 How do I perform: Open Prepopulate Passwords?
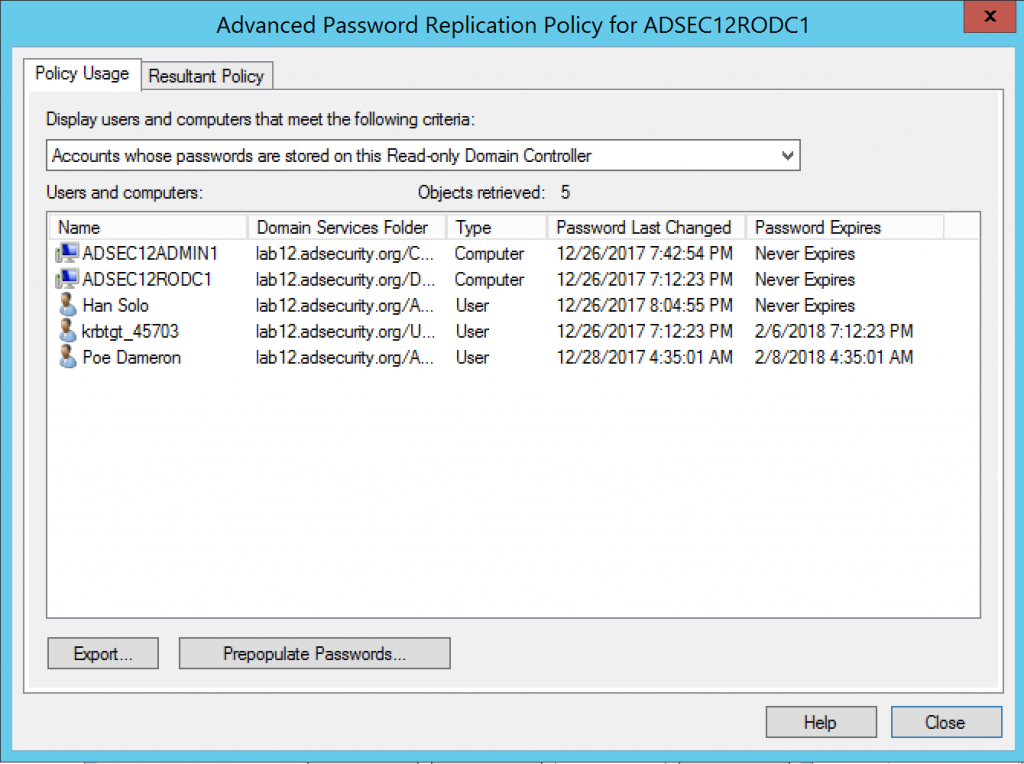(314, 653)
